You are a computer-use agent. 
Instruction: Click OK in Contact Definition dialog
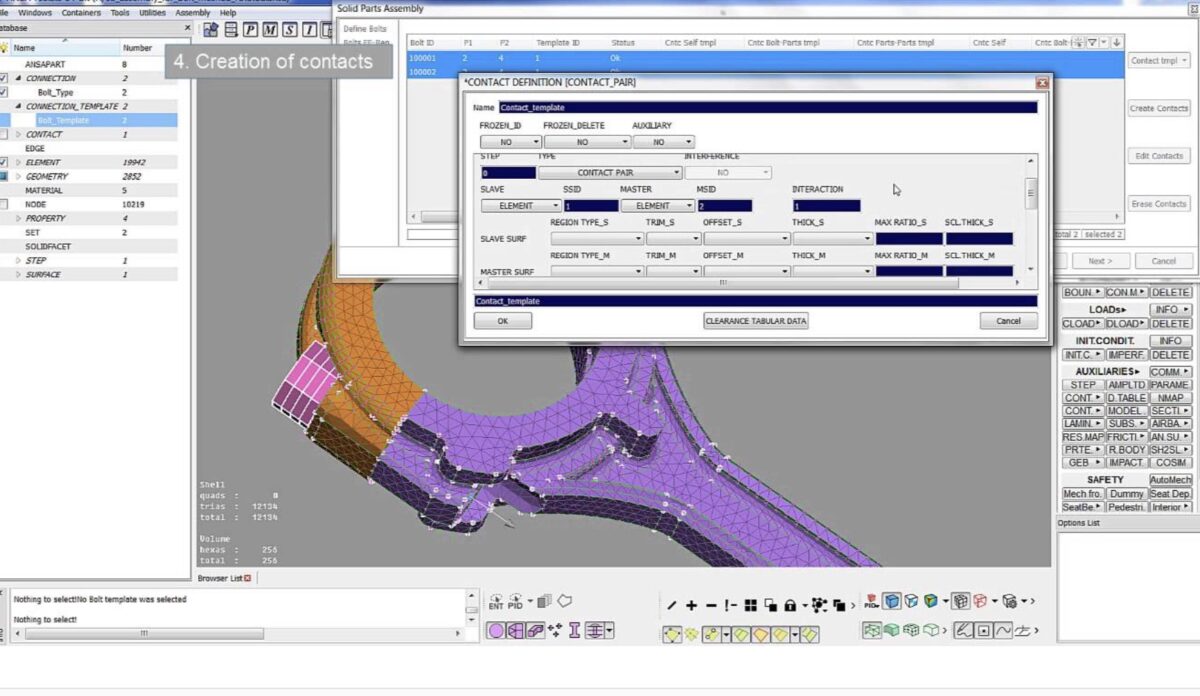click(x=502, y=321)
